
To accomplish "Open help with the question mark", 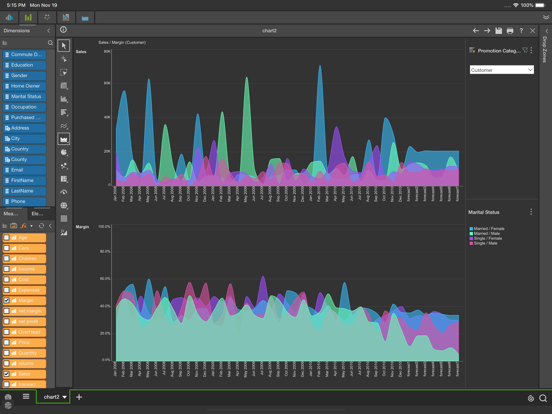I will [521, 31].
